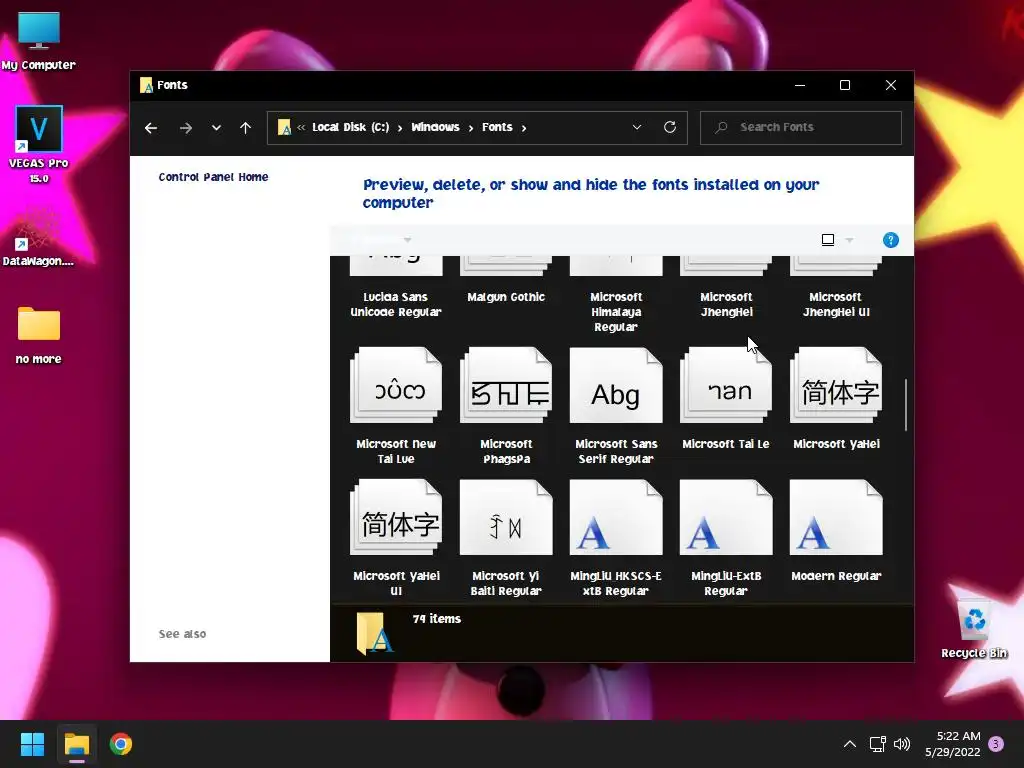Open the notification badge showing 3

click(996, 744)
